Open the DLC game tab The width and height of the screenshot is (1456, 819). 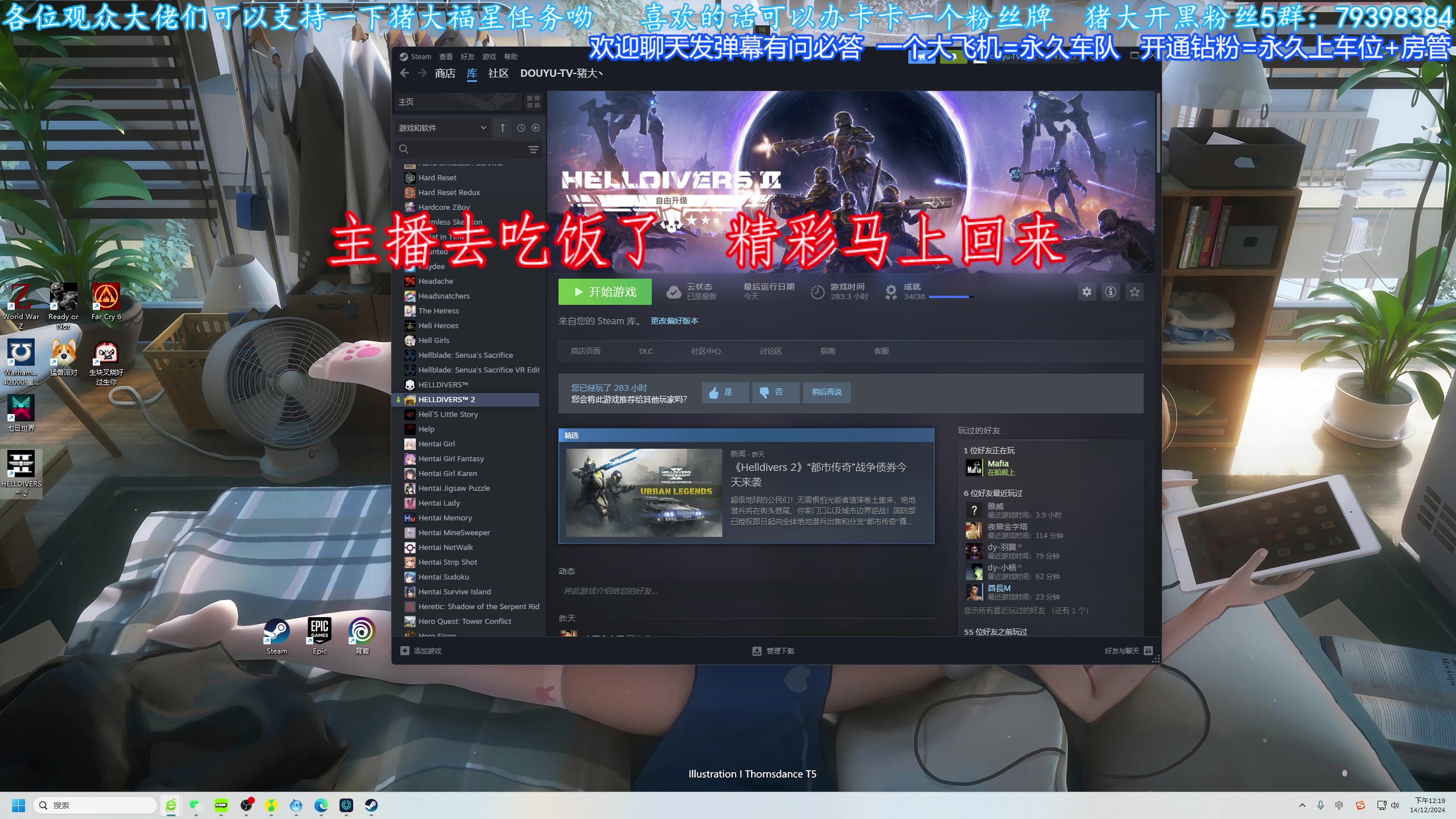coord(646,351)
